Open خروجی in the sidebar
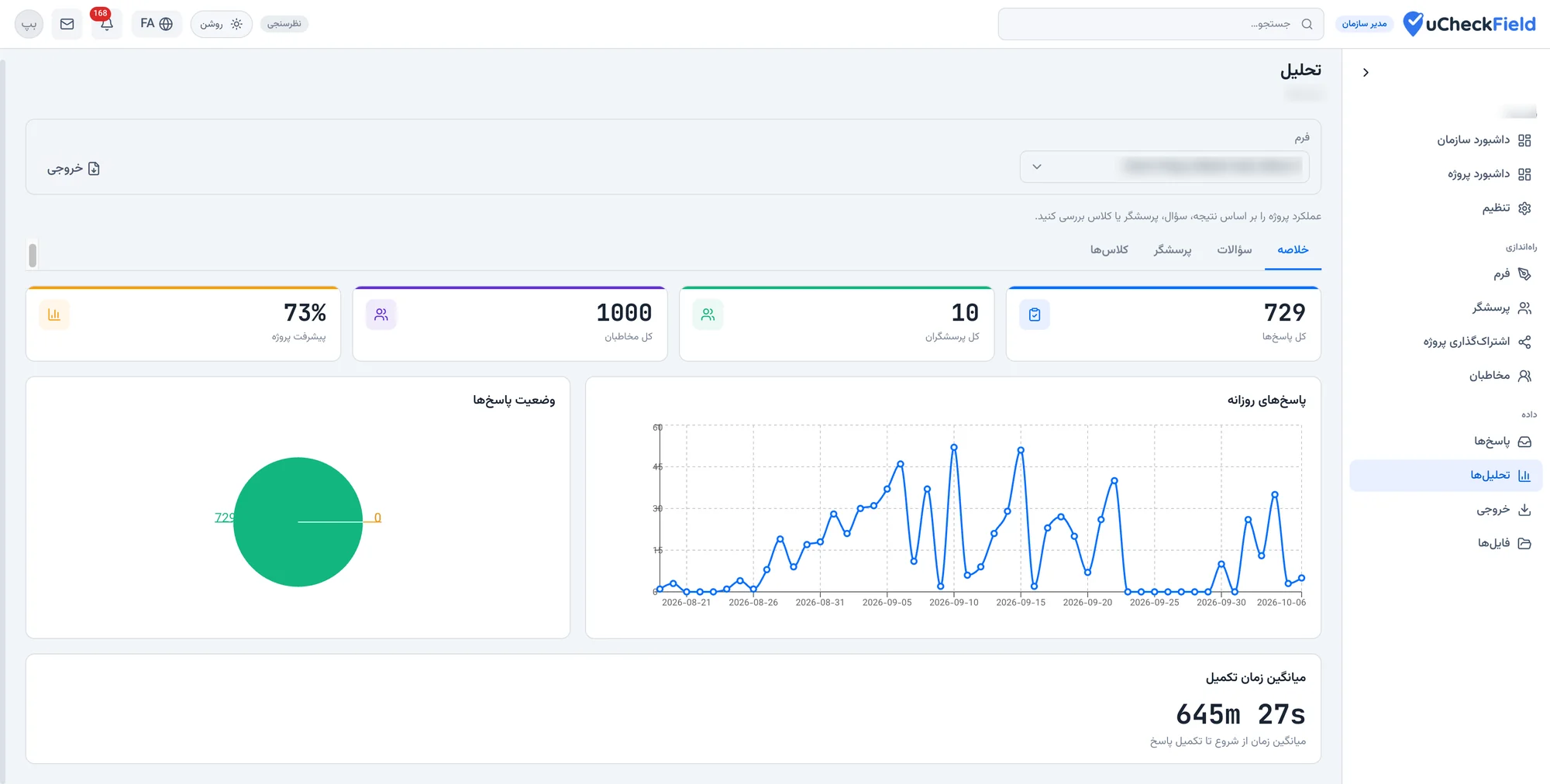 [1445, 510]
